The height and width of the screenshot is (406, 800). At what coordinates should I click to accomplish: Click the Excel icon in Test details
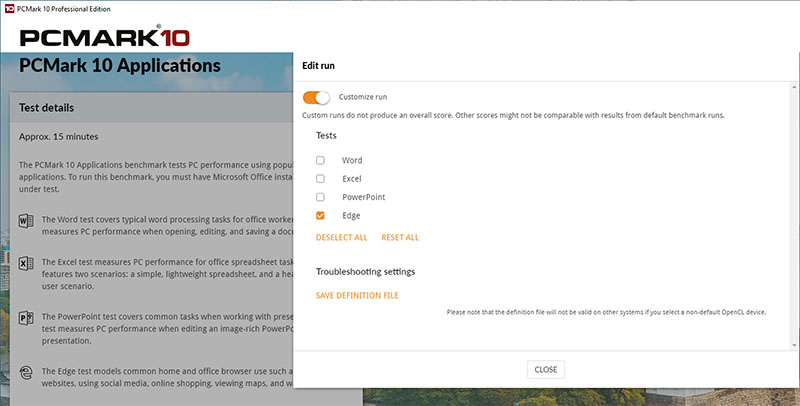(26, 263)
